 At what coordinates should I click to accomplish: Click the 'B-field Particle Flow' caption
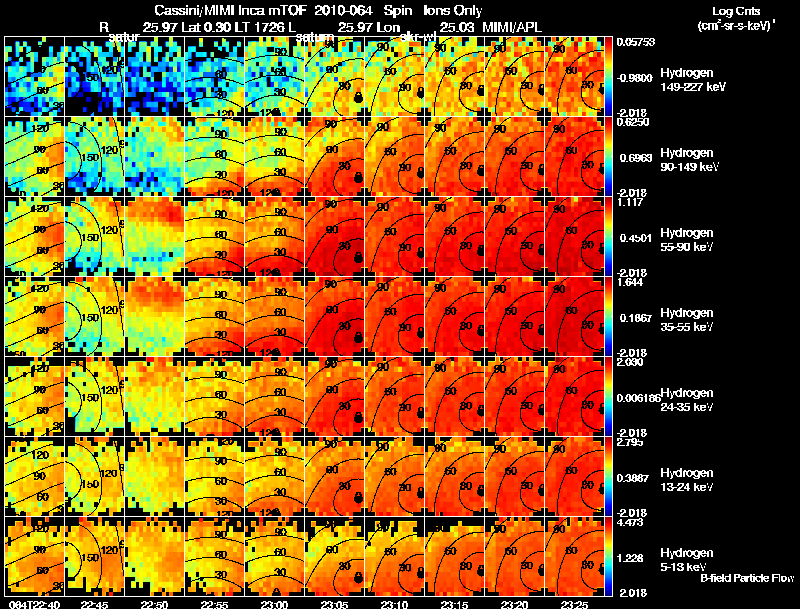point(747,578)
